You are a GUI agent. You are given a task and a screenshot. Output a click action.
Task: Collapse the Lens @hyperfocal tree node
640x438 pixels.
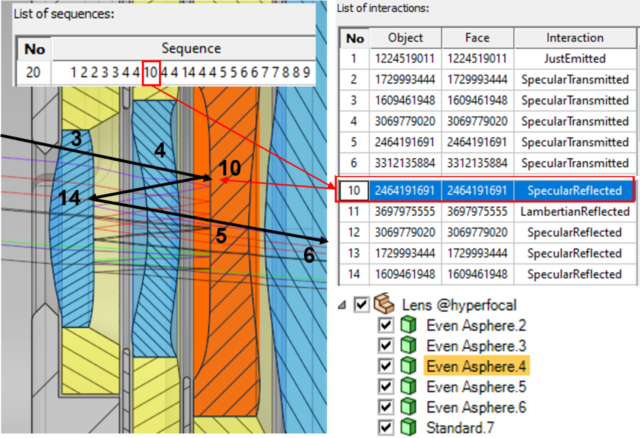(x=345, y=304)
